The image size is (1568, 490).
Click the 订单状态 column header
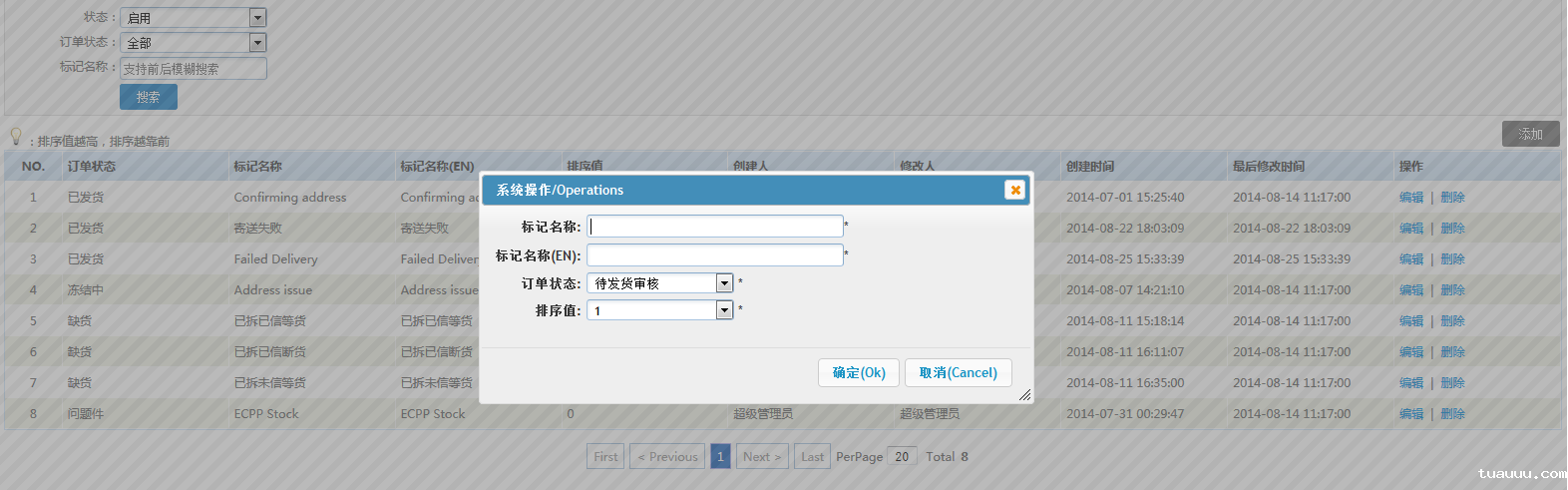(x=92, y=167)
